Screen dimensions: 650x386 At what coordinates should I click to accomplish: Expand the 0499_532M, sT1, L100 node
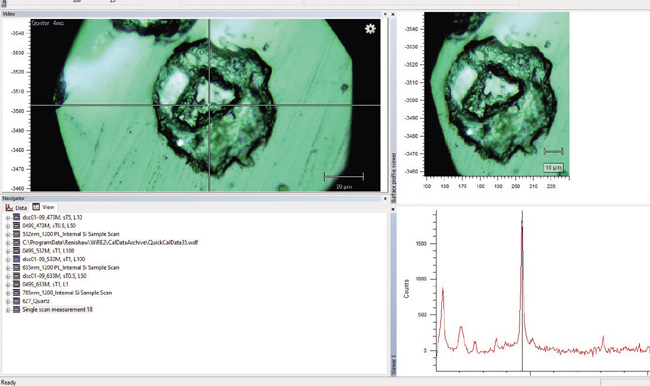8,251
